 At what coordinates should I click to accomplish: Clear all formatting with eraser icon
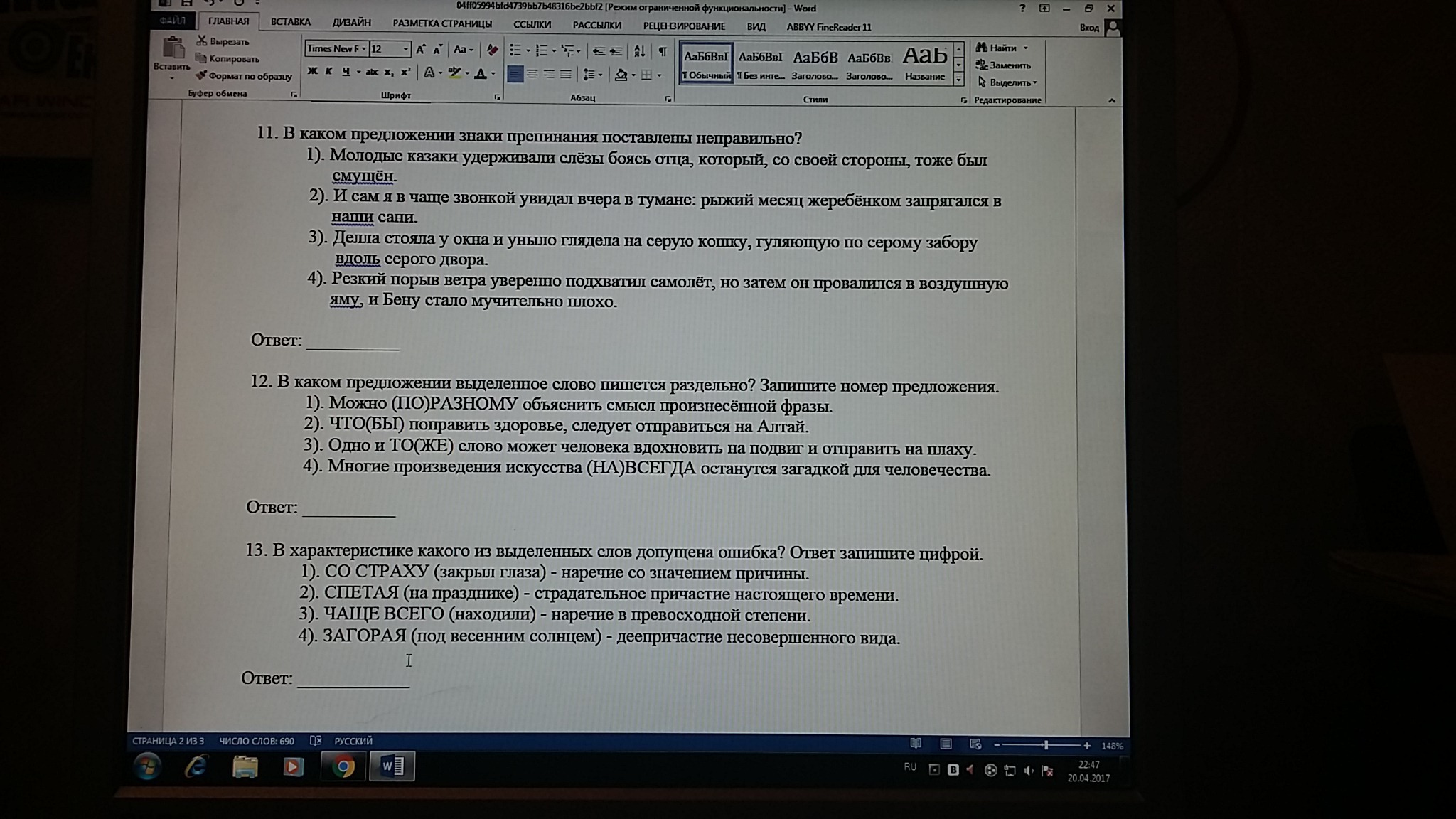tap(492, 50)
